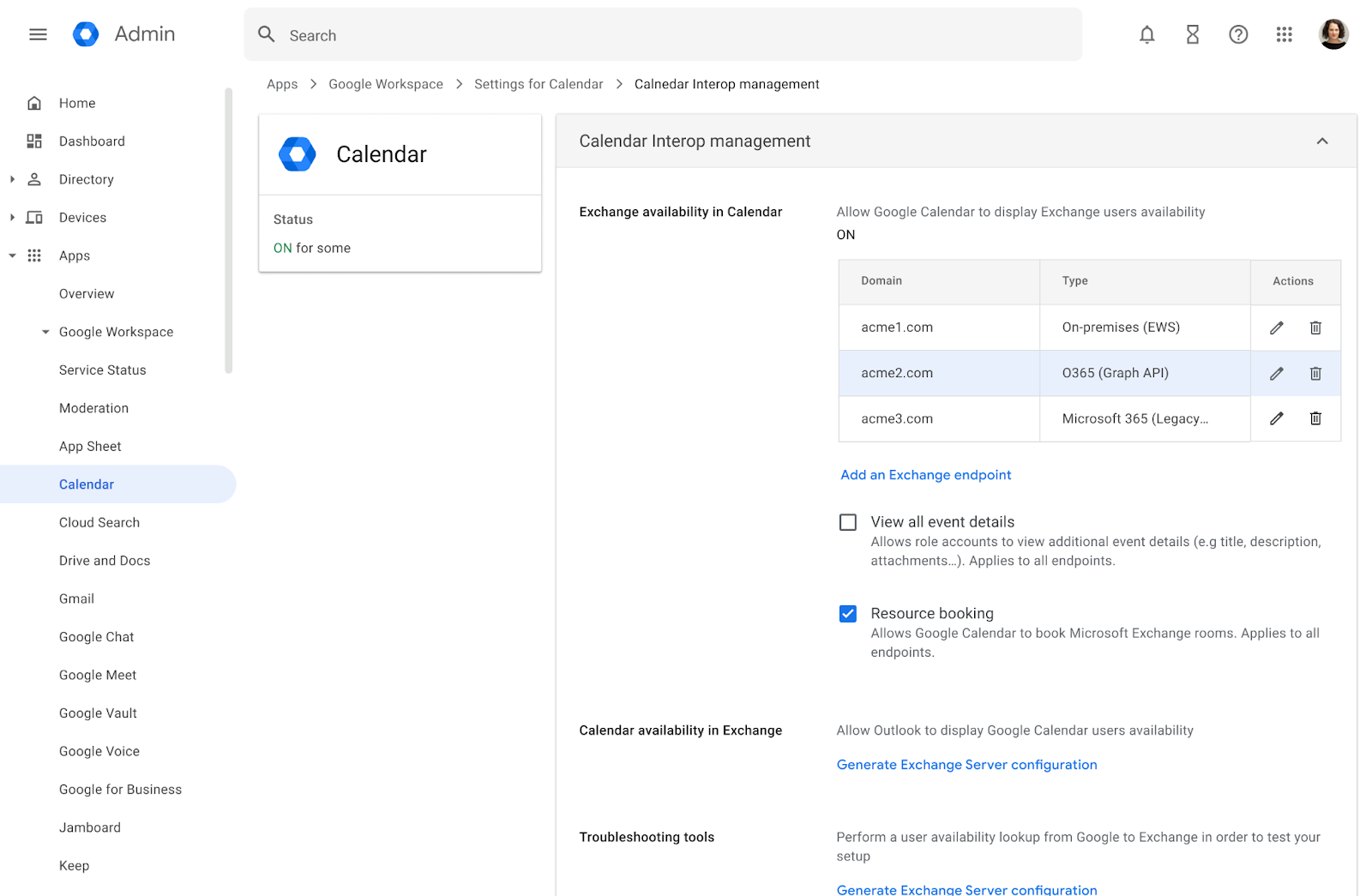Image resolution: width=1372 pixels, height=896 pixels.
Task: Expand the Devices tree arrow
Action: tap(12, 217)
